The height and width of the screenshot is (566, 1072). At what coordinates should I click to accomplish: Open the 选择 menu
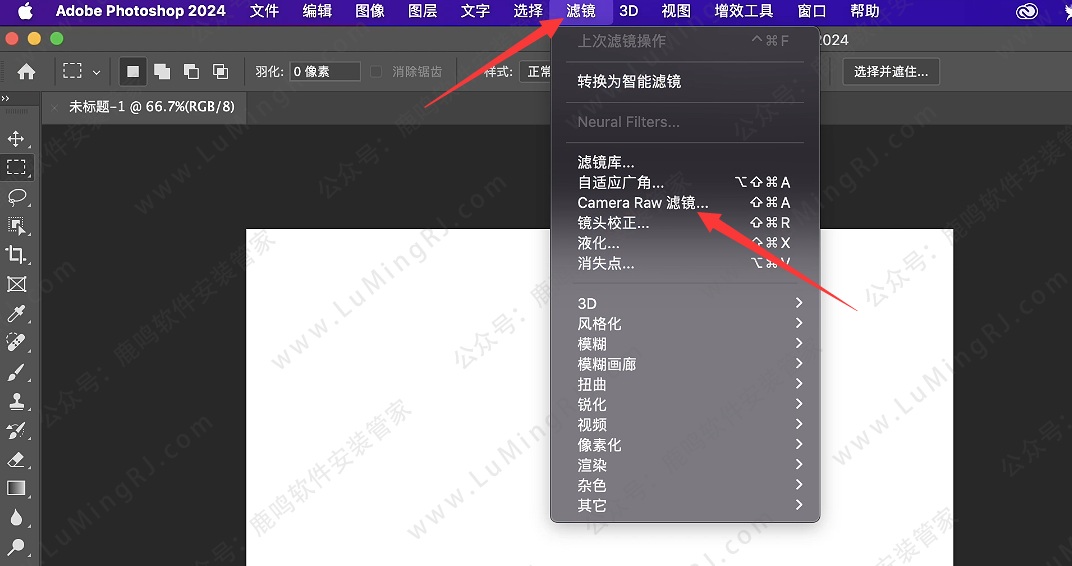click(x=528, y=11)
